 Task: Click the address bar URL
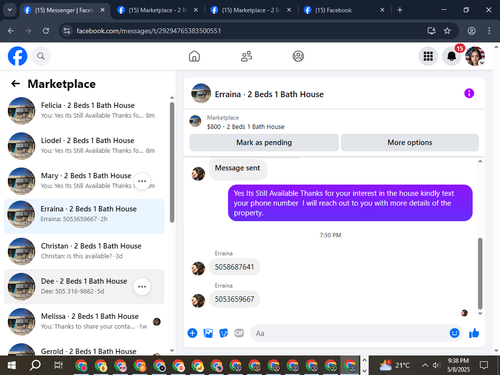click(149, 31)
